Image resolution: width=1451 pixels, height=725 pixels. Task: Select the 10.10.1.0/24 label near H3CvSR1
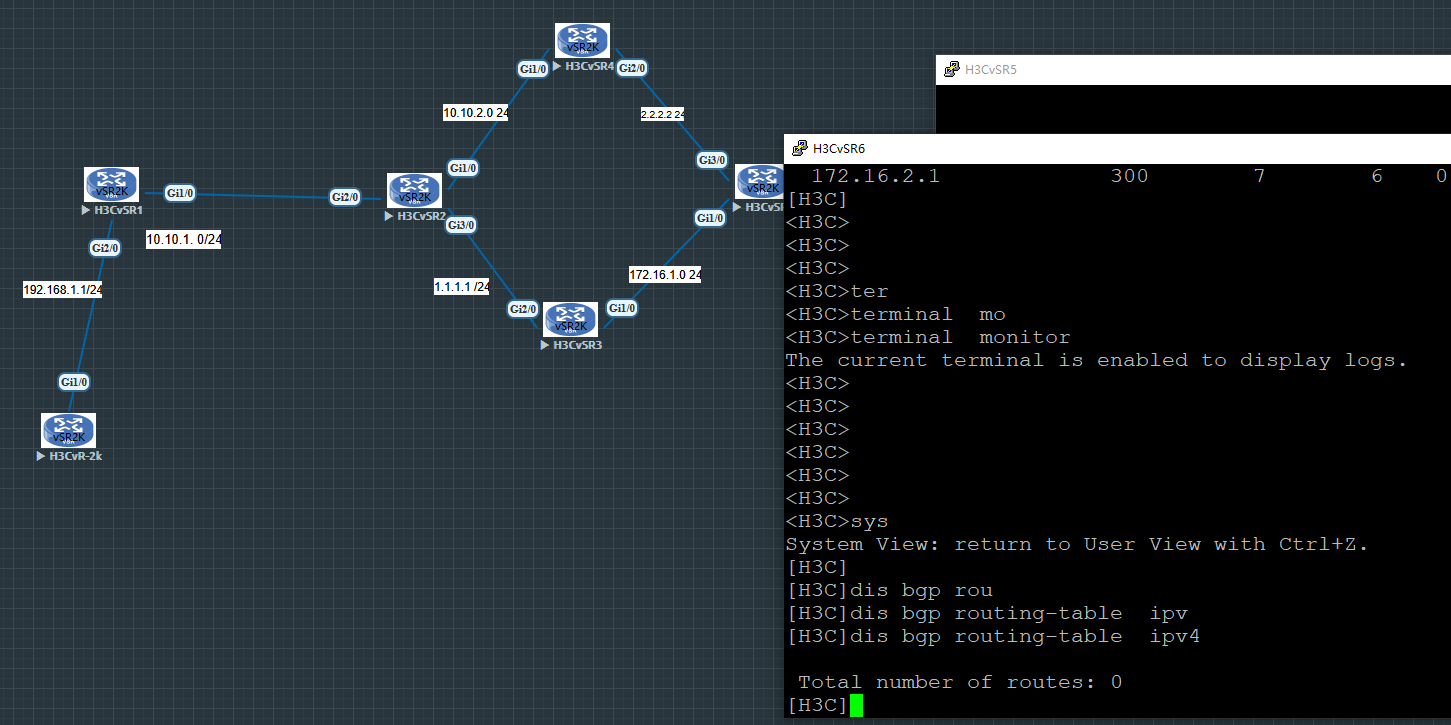(x=184, y=240)
